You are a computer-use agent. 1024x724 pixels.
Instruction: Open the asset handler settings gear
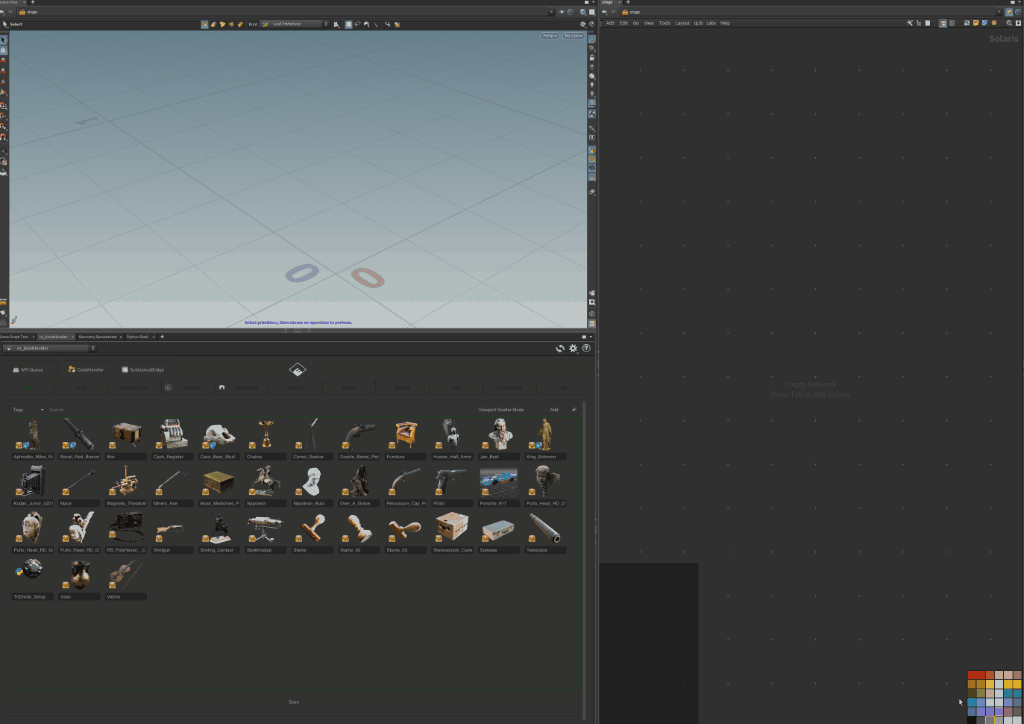pos(573,348)
